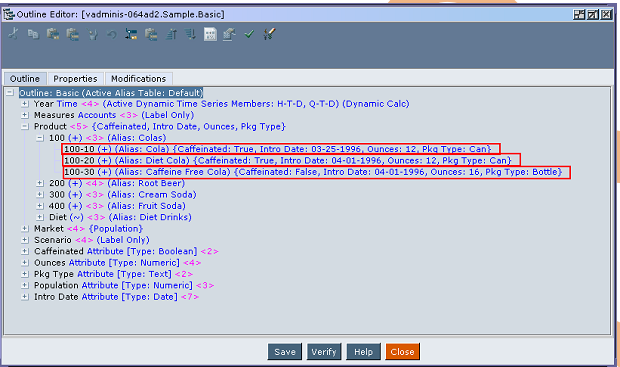Click the sort ascending icon
This screenshot has height=367, width=620.
coord(171,34)
